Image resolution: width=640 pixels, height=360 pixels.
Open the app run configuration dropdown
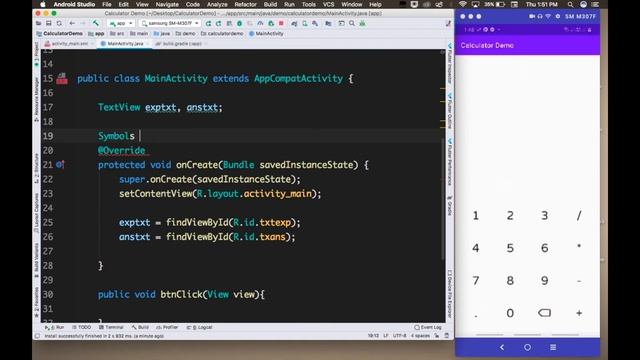tap(121, 23)
